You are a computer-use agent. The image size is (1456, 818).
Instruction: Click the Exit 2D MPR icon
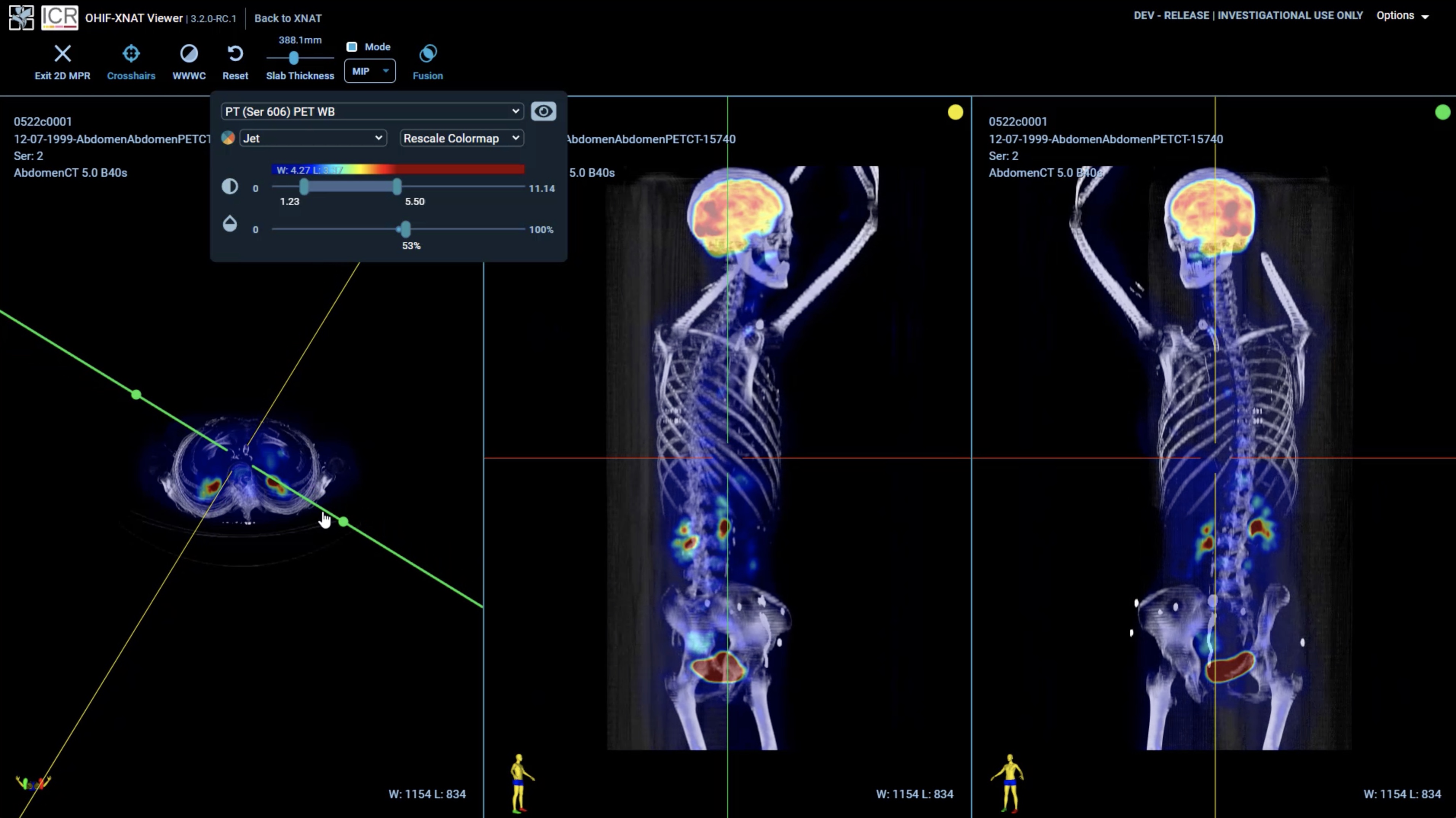[x=62, y=54]
